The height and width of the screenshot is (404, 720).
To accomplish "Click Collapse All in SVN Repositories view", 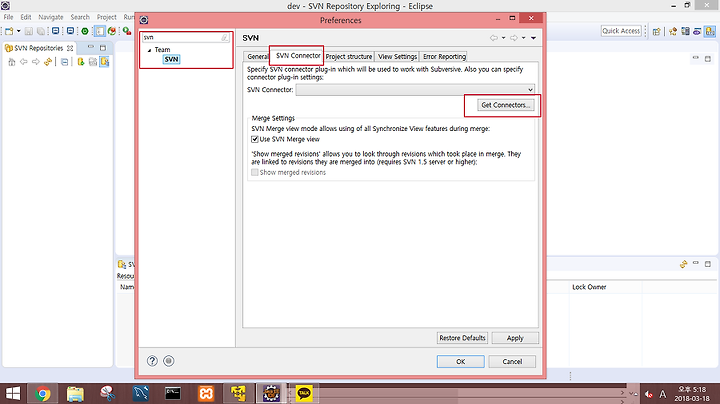I will [64, 62].
